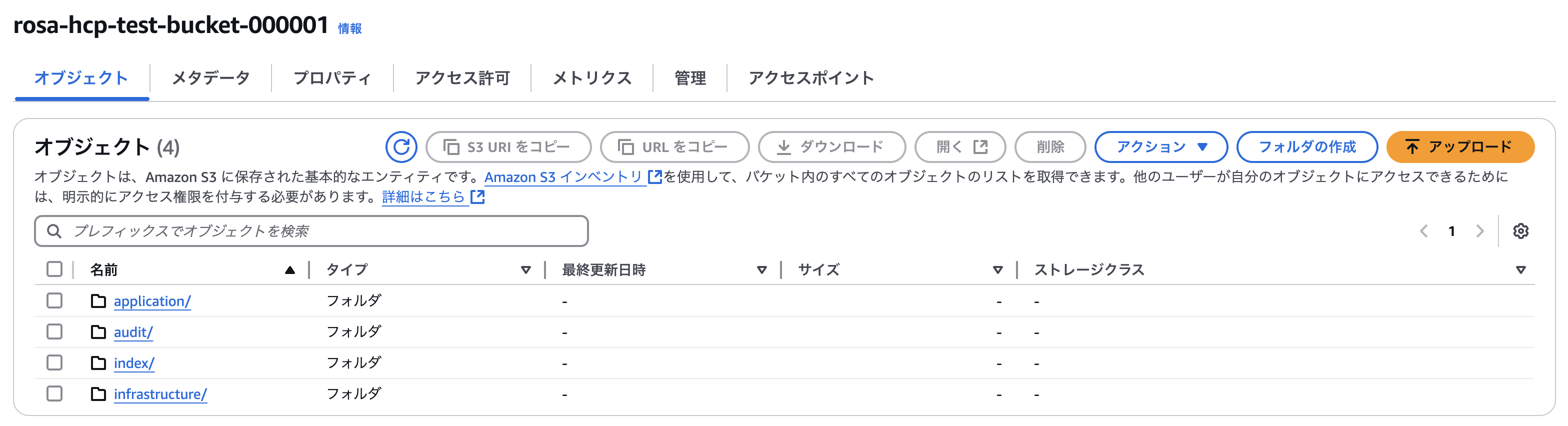
Task: Click the infrastructure folder icon
Action: coord(98,393)
